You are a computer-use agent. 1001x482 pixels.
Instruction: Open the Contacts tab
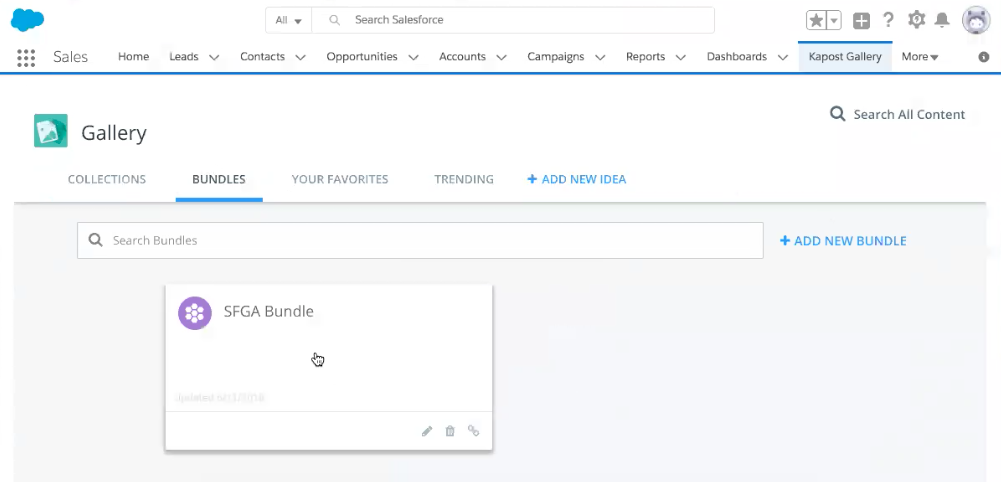pyautogui.click(x=262, y=57)
